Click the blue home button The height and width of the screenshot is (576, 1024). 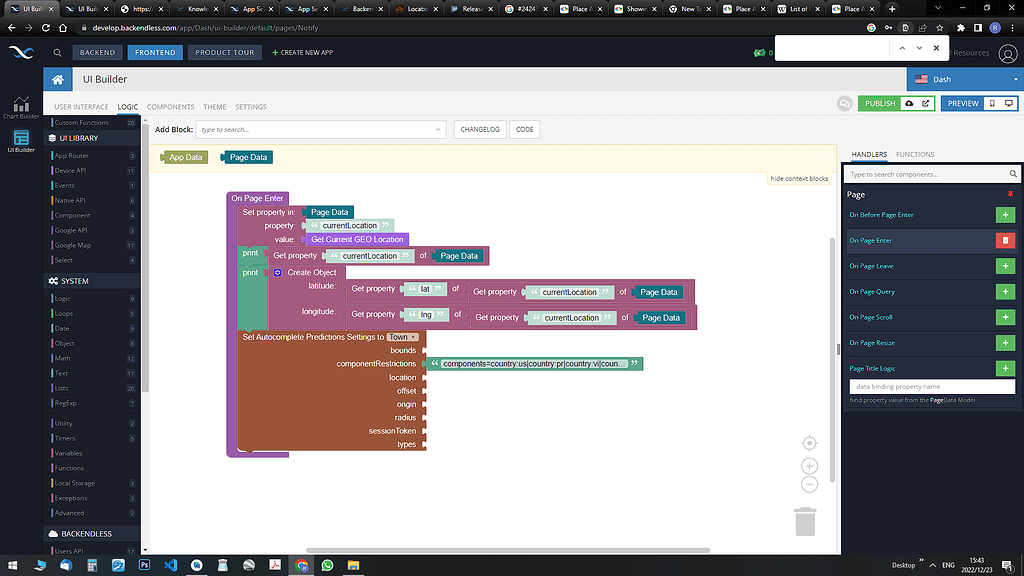58,80
